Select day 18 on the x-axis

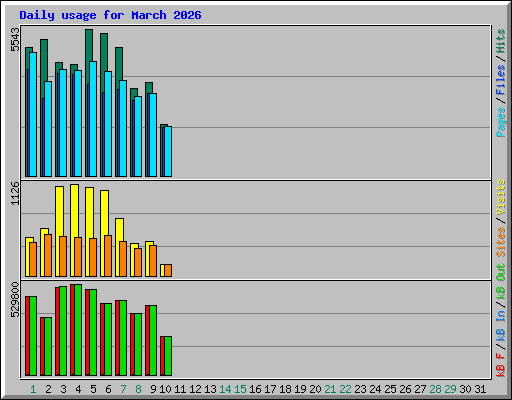(x=285, y=389)
